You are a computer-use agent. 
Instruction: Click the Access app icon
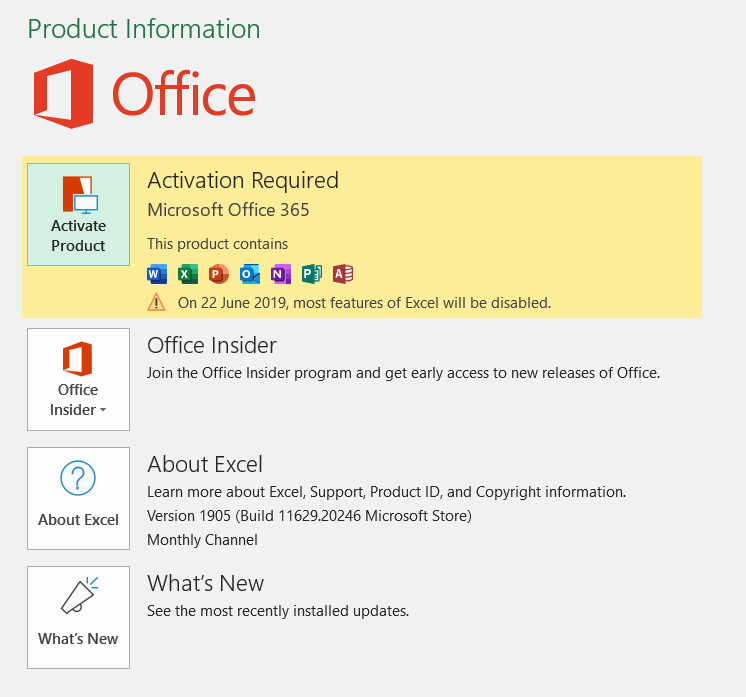coord(343,274)
